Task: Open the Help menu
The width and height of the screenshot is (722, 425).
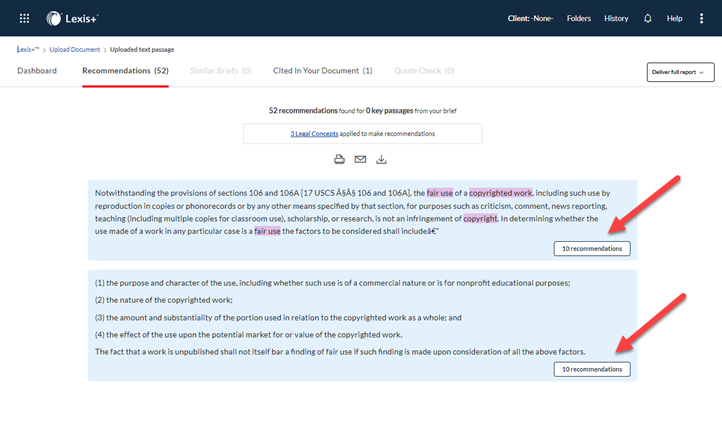Action: click(x=675, y=18)
